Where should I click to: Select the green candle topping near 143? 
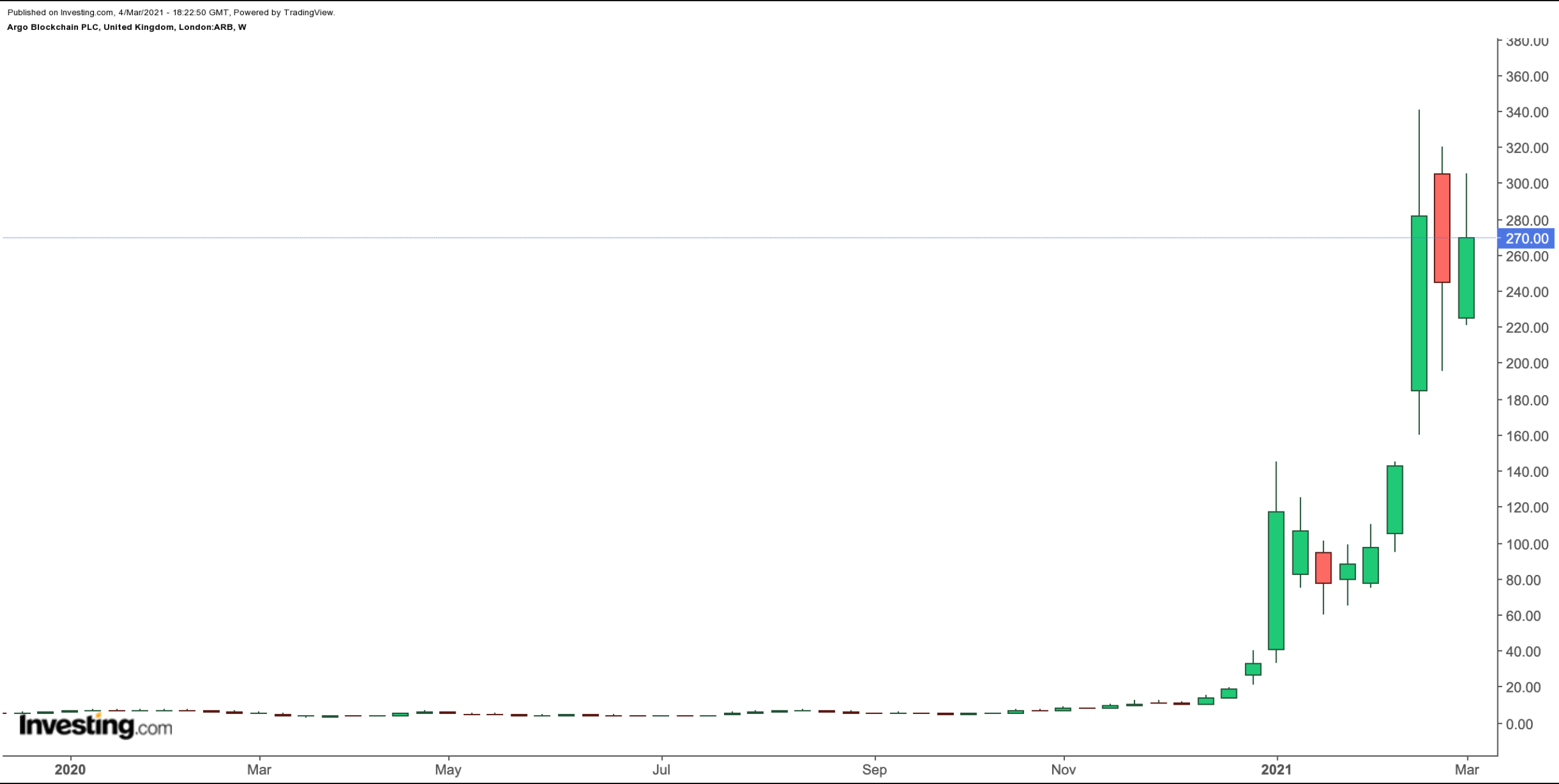point(1395,500)
